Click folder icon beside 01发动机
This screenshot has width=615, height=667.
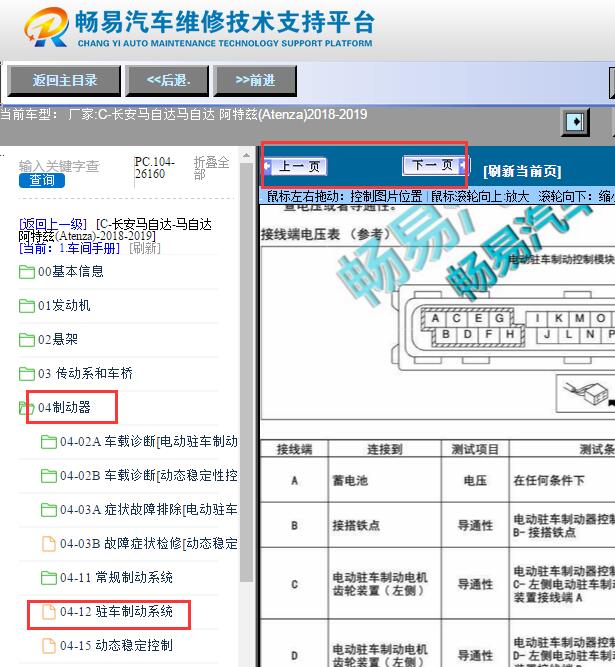pos(27,306)
